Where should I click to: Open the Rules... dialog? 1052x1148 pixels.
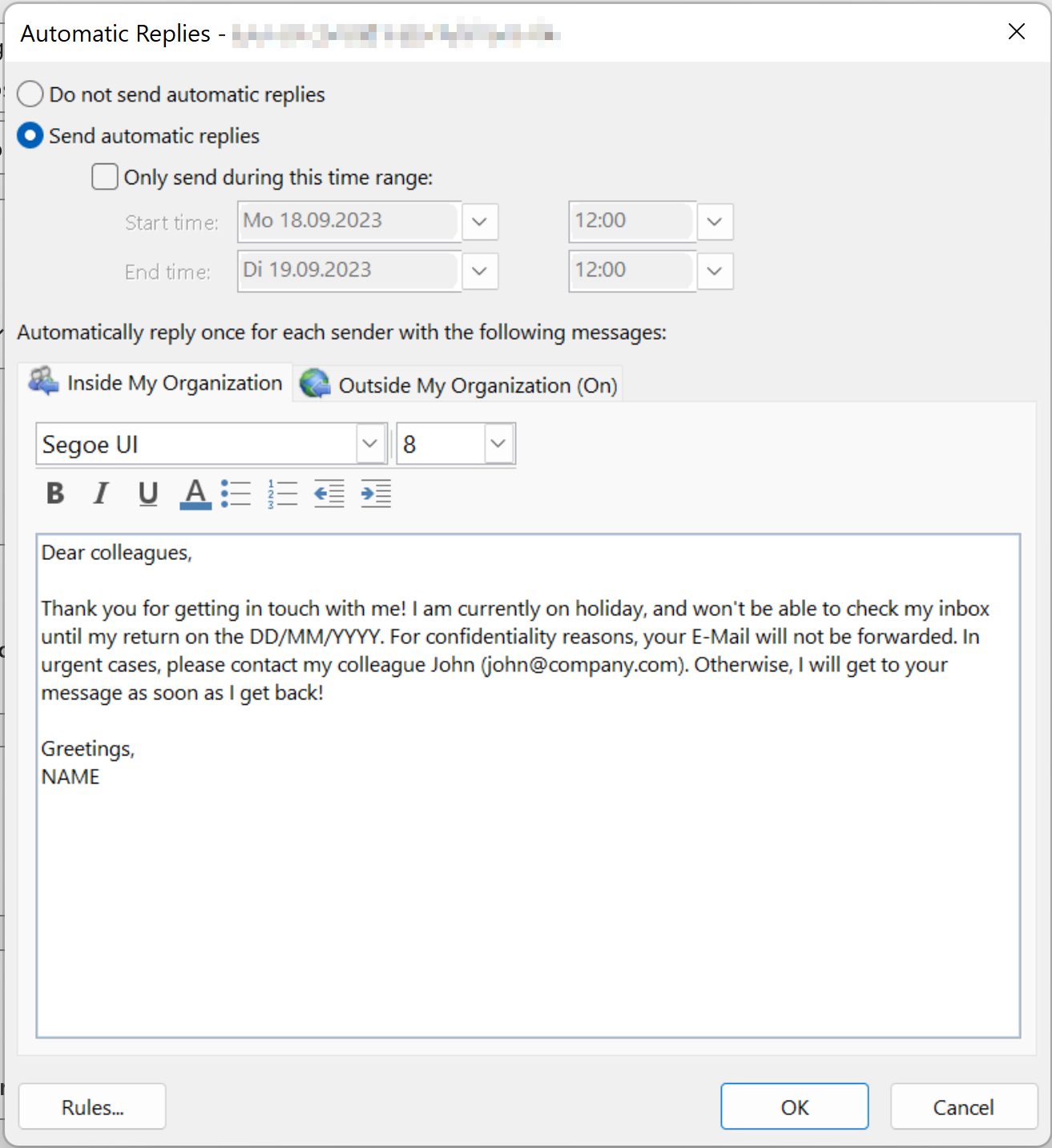[x=92, y=1107]
